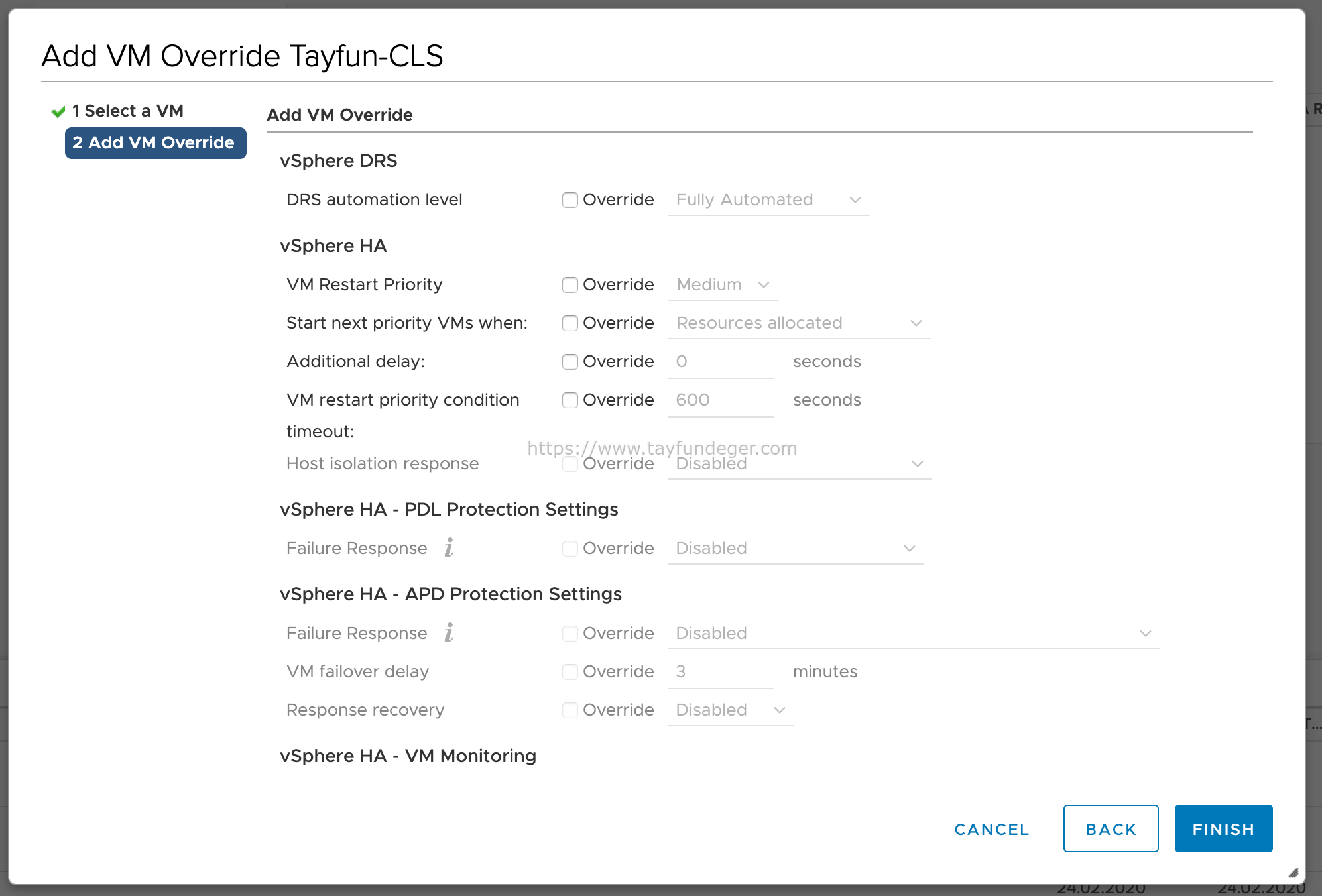Check Override for VM Restart Priority
Image resolution: width=1322 pixels, height=896 pixels.
[570, 285]
